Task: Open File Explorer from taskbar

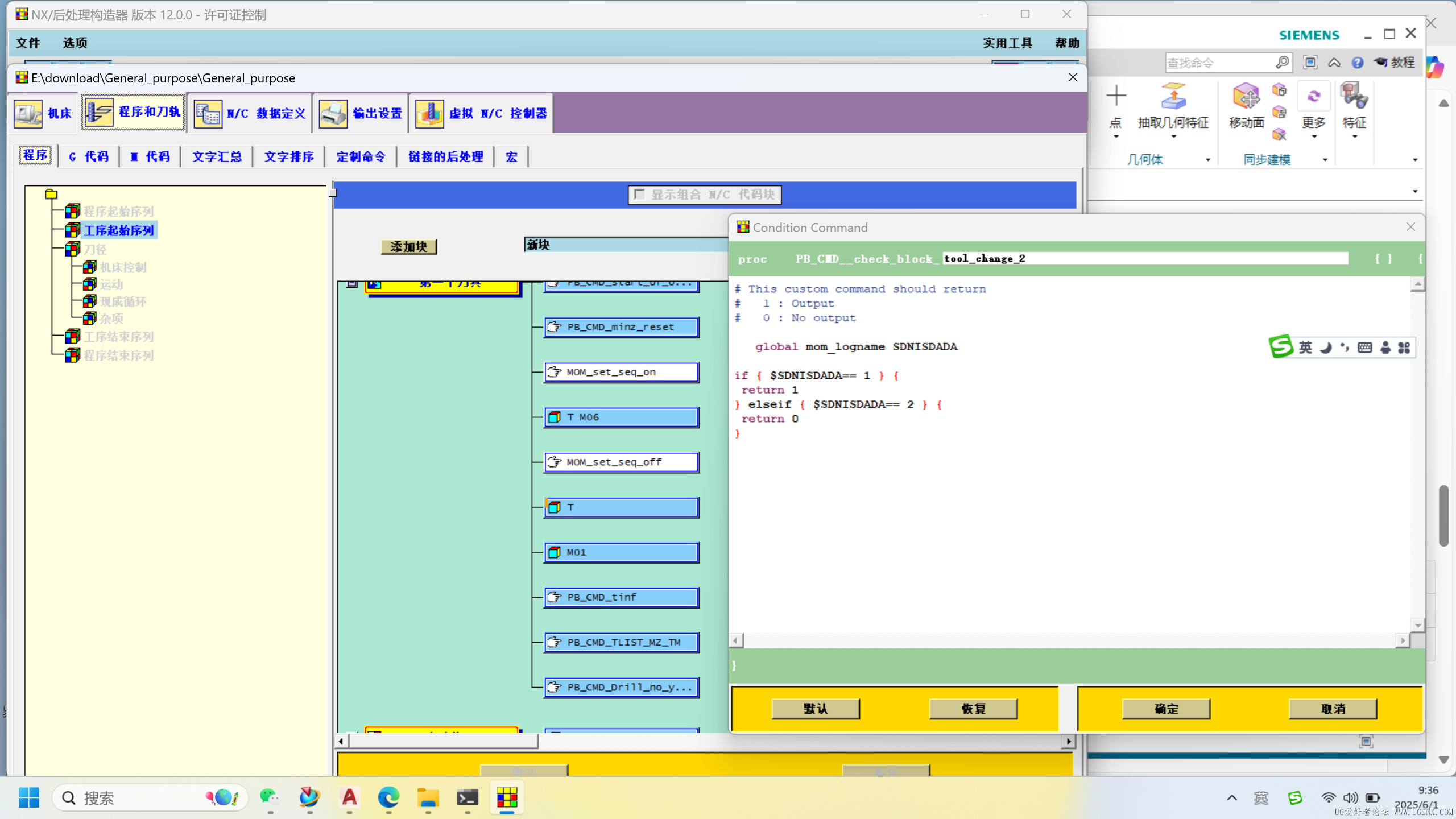Action: (x=428, y=797)
